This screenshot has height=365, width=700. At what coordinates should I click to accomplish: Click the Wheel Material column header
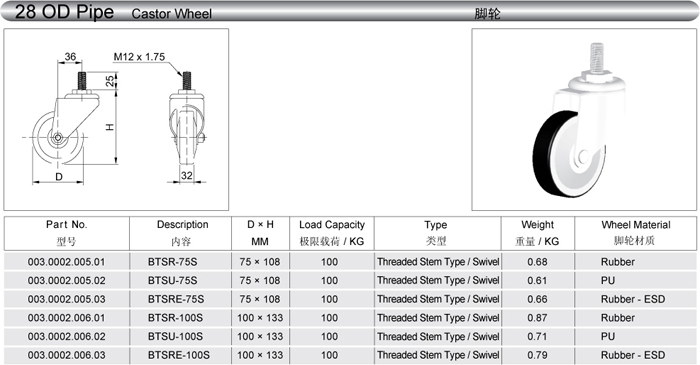[x=635, y=233]
